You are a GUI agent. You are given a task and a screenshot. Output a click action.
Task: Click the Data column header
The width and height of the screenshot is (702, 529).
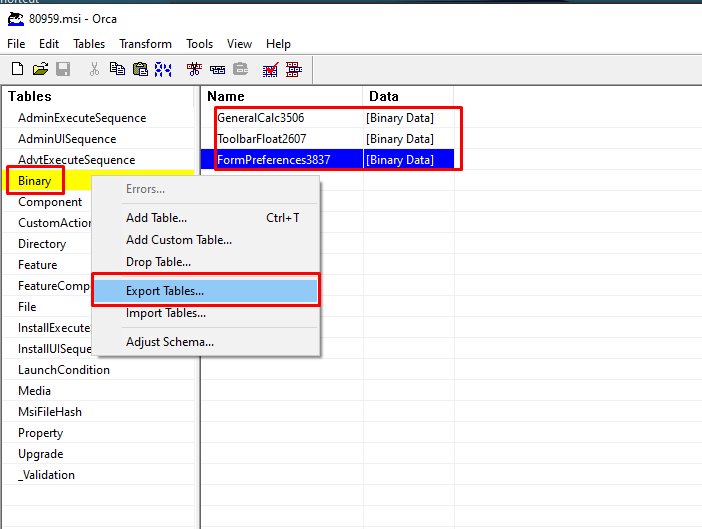click(408, 96)
